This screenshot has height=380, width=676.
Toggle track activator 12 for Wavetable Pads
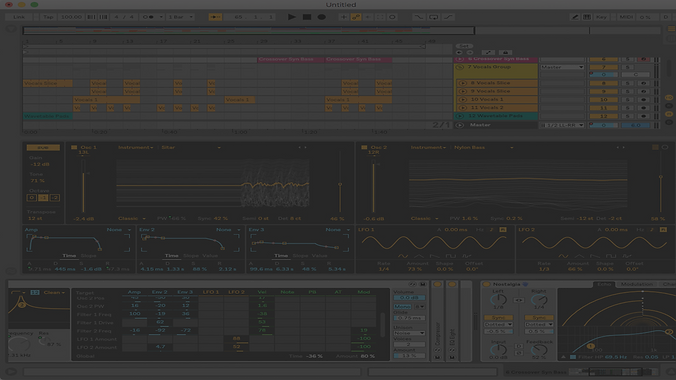click(604, 116)
